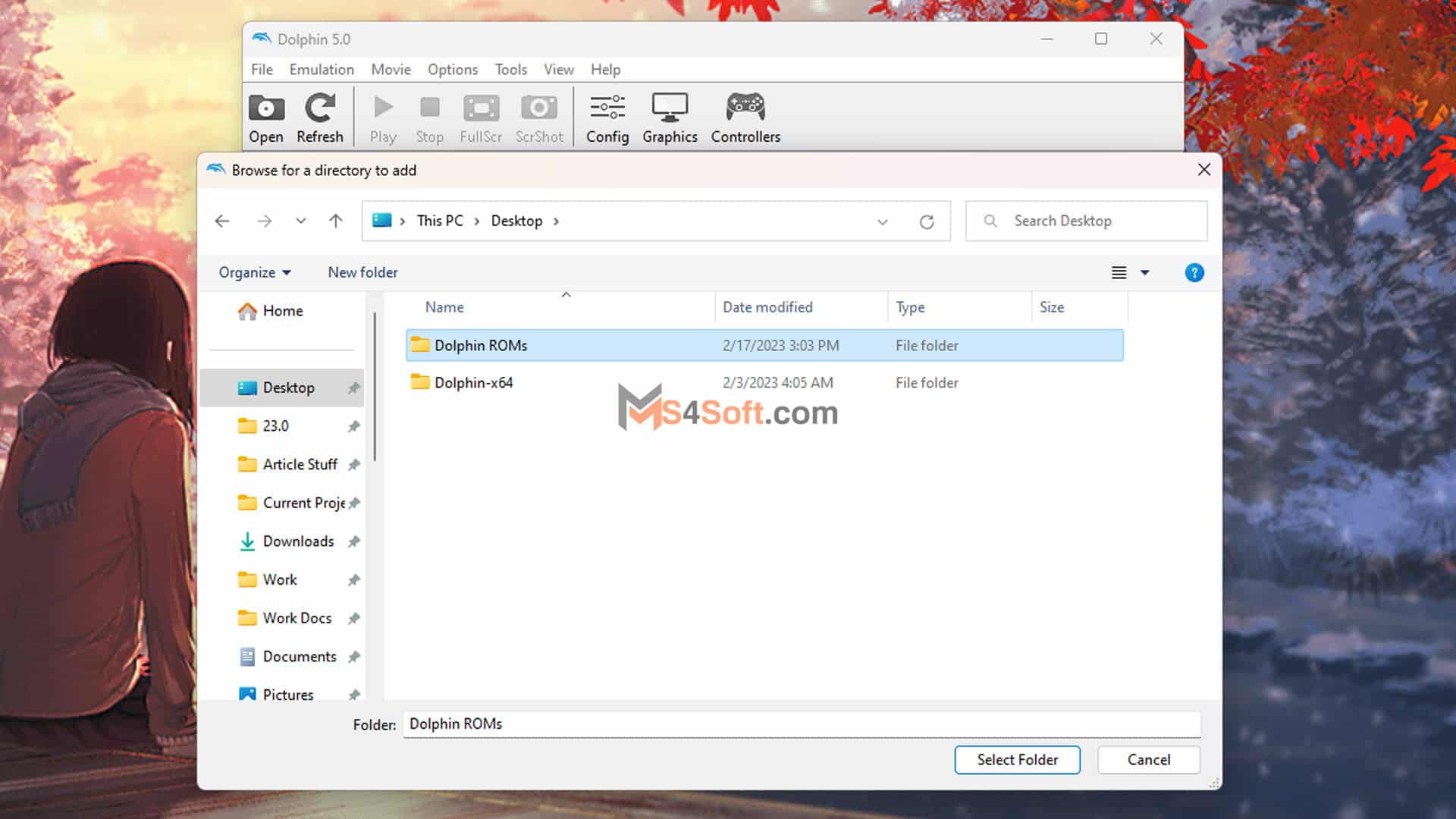Click the Open toolbar icon in Dolphin

click(x=266, y=118)
